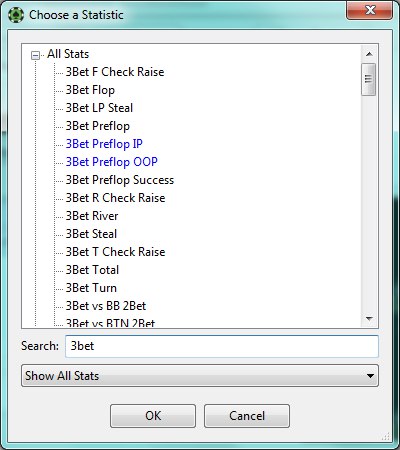Image resolution: width=400 pixels, height=450 pixels.
Task: Select 3Bet Total from the list
Action: tap(92, 270)
